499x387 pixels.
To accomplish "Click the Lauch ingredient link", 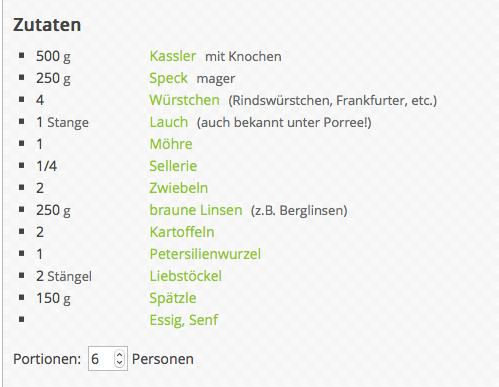I will point(169,122).
